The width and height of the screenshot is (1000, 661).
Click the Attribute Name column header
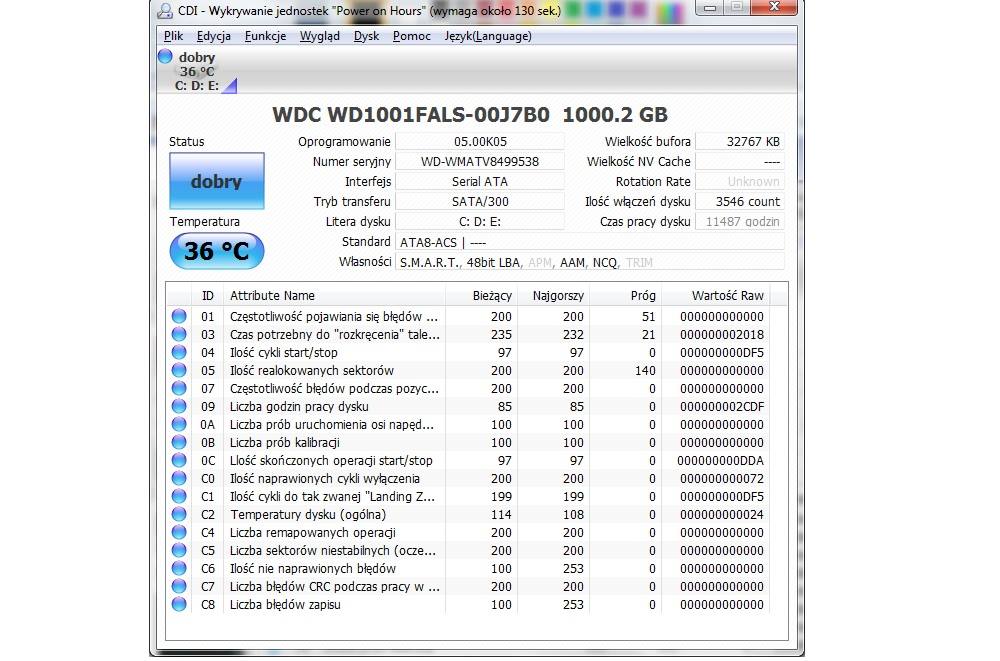[334, 295]
